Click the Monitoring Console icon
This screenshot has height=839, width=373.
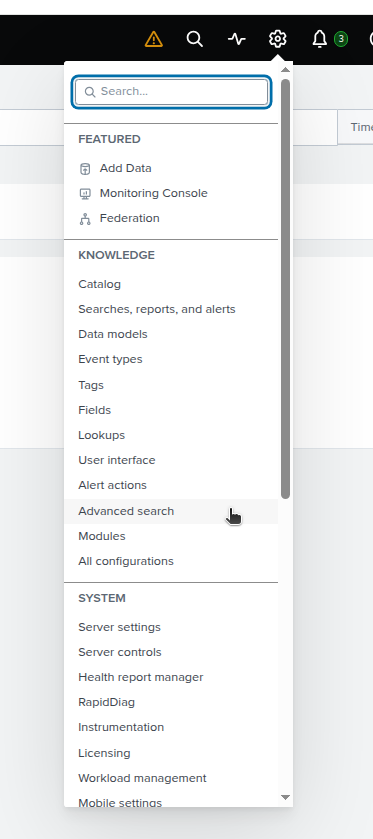pos(85,194)
